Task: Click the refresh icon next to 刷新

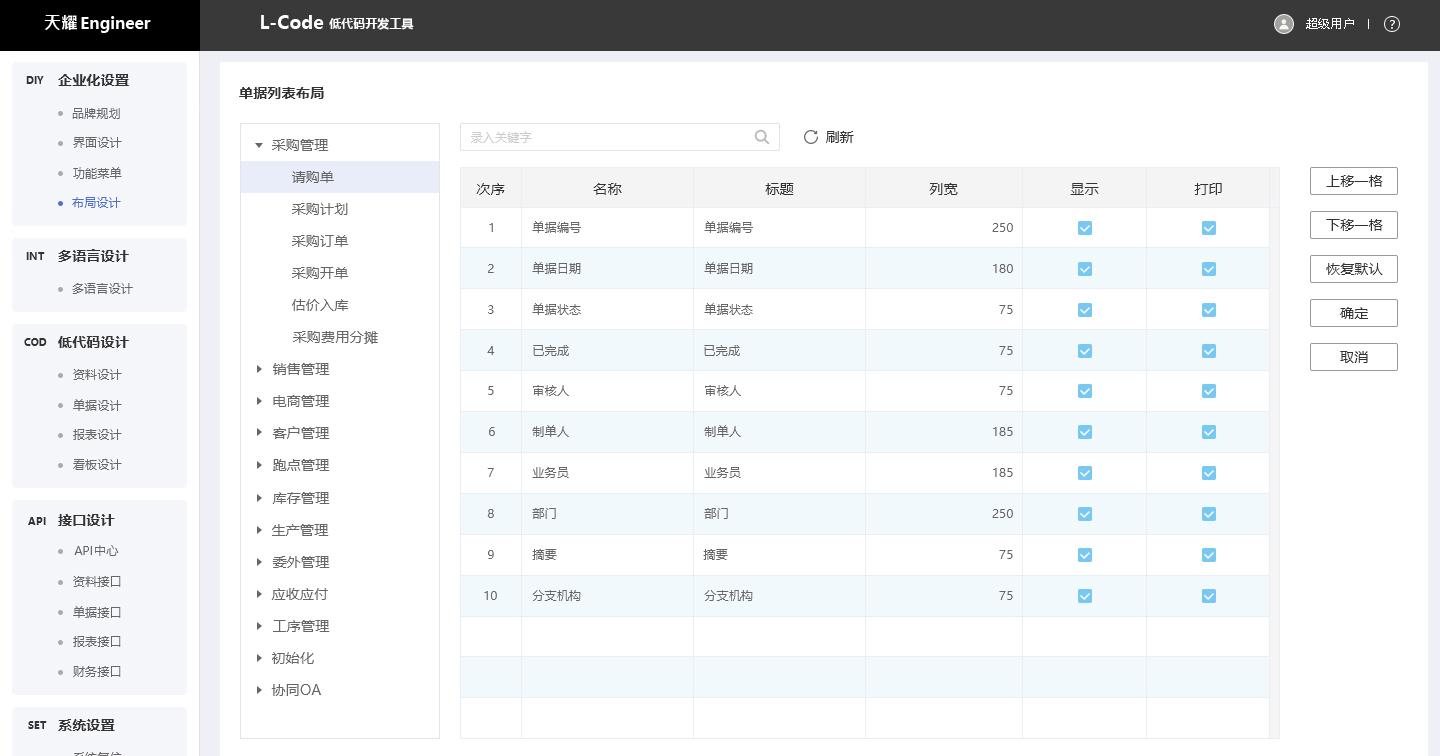Action: click(811, 137)
